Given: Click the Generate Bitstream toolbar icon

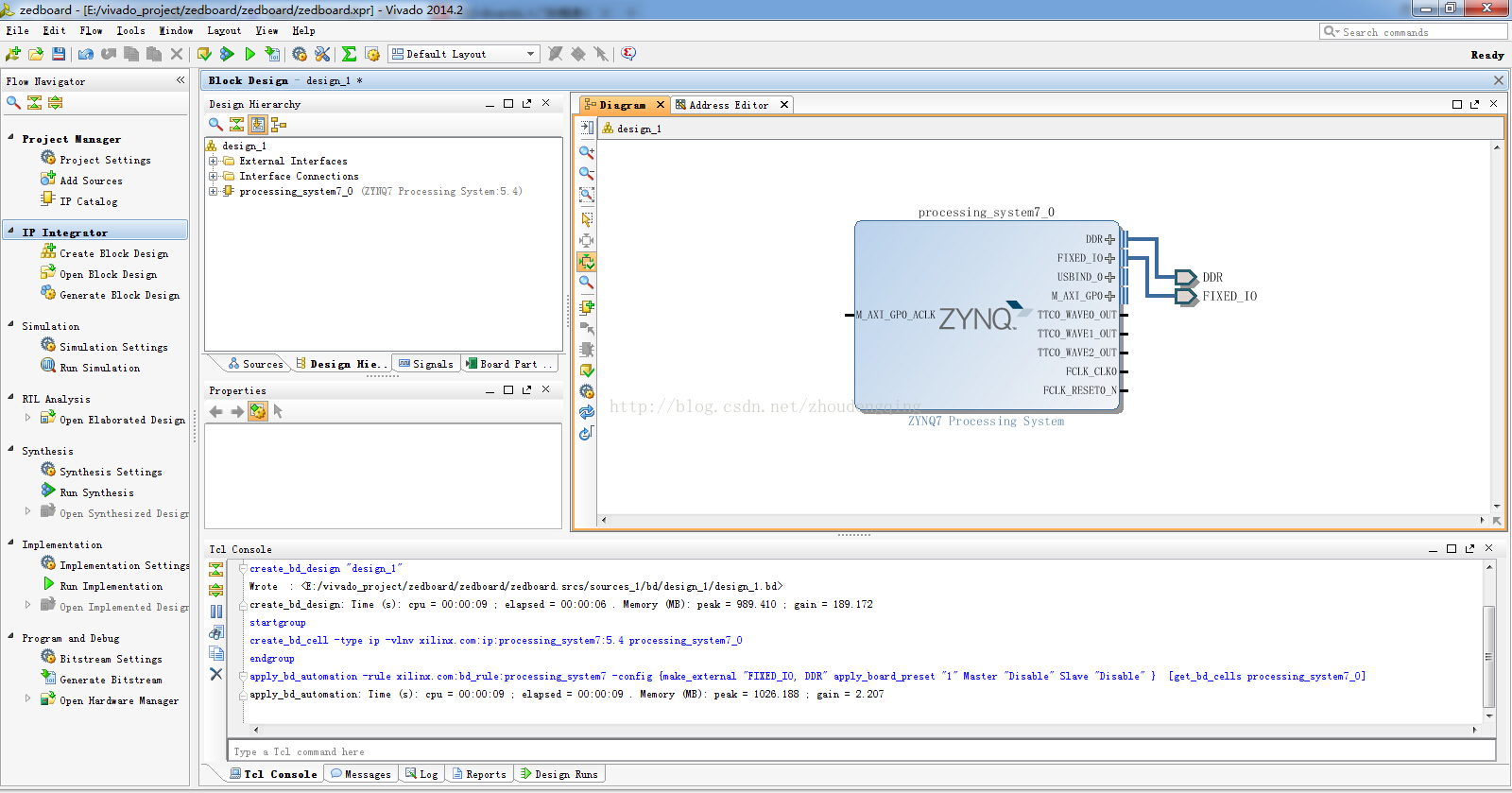Looking at the screenshot, I should (272, 55).
